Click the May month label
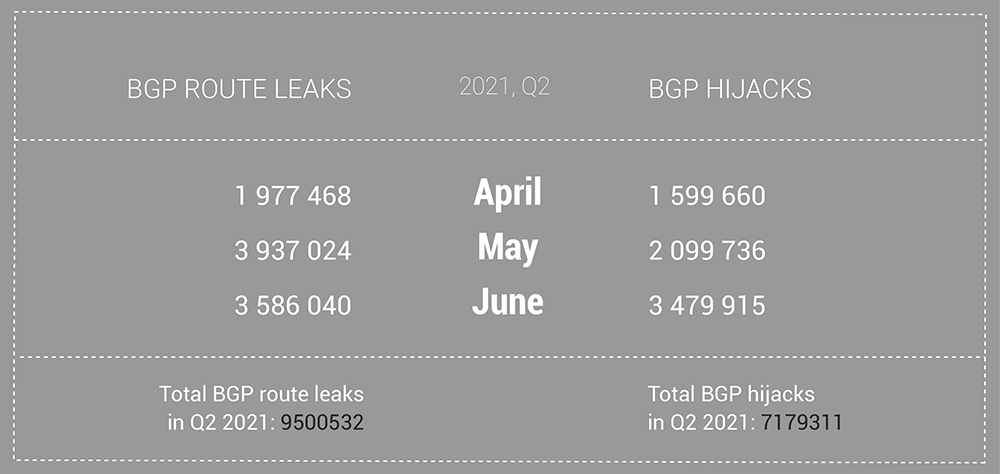Image resolution: width=1000 pixels, height=474 pixels. pyautogui.click(x=508, y=248)
